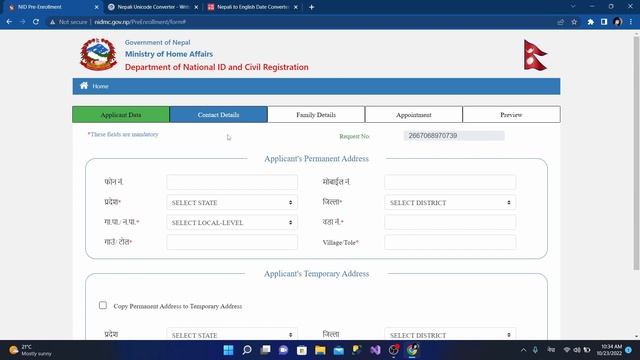Image resolution: width=640 pixels, height=360 pixels.
Task: Click the Not secure warning icon
Action: (52, 22)
